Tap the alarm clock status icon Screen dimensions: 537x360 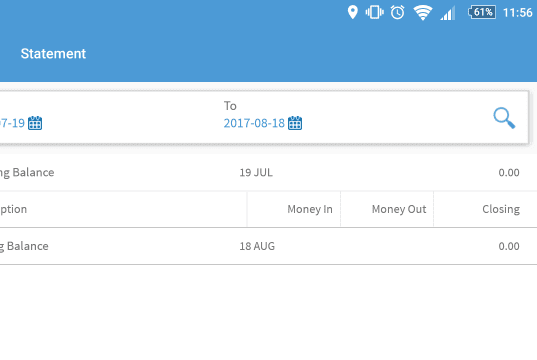tap(397, 12)
